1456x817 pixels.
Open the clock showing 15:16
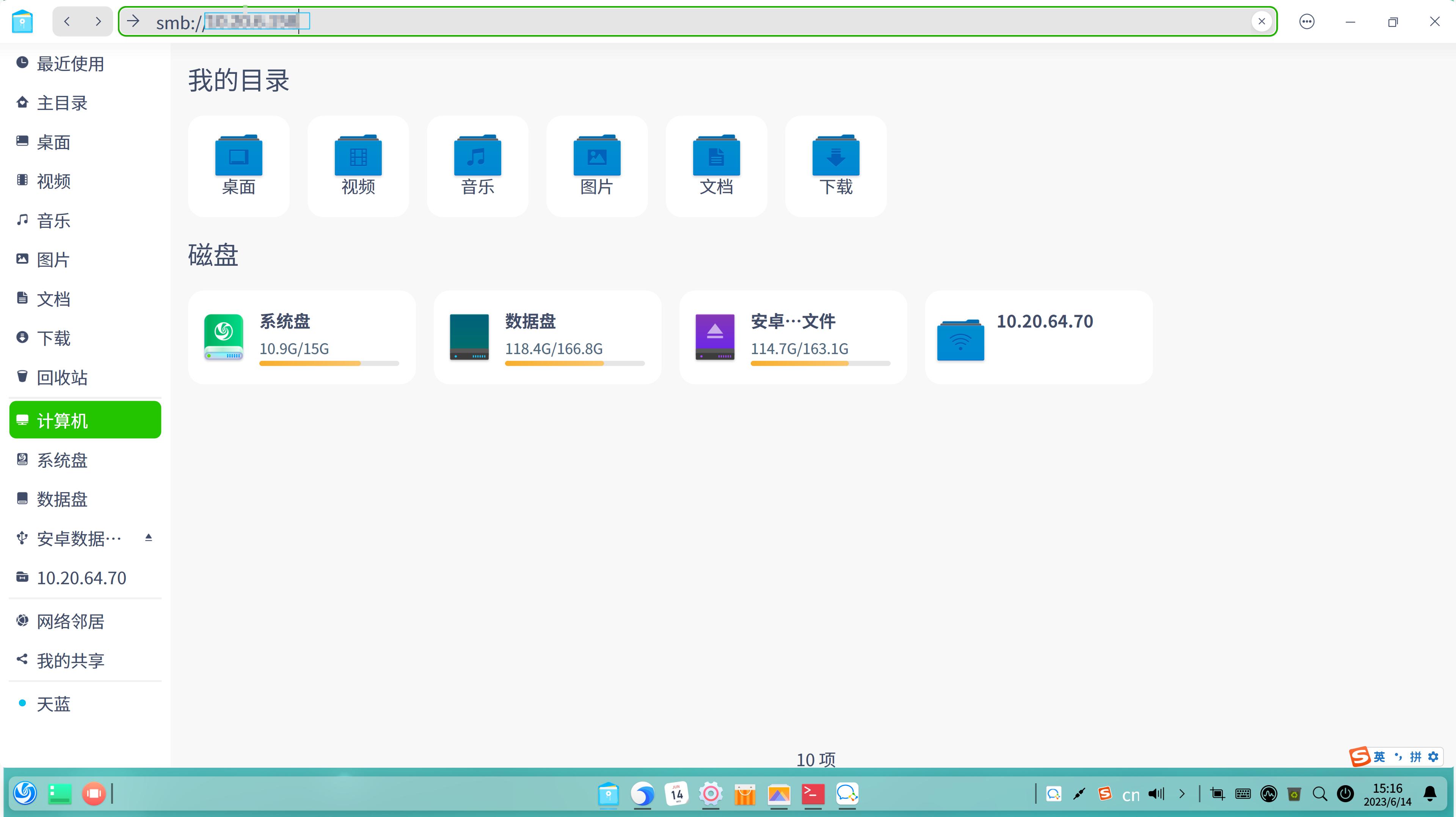pyautogui.click(x=1388, y=794)
